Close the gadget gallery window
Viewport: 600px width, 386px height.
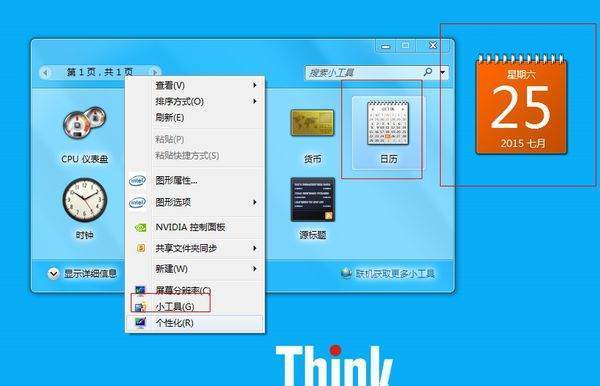tap(433, 46)
